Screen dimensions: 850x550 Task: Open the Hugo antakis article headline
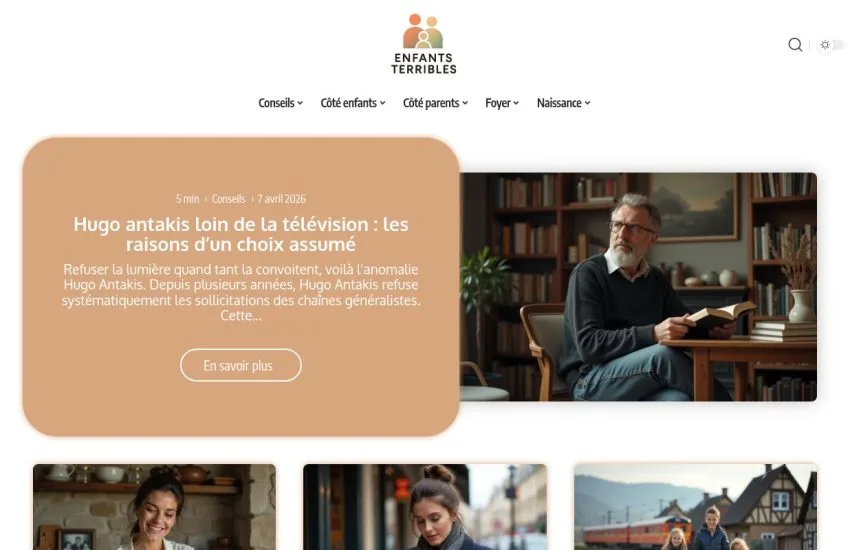pos(241,234)
